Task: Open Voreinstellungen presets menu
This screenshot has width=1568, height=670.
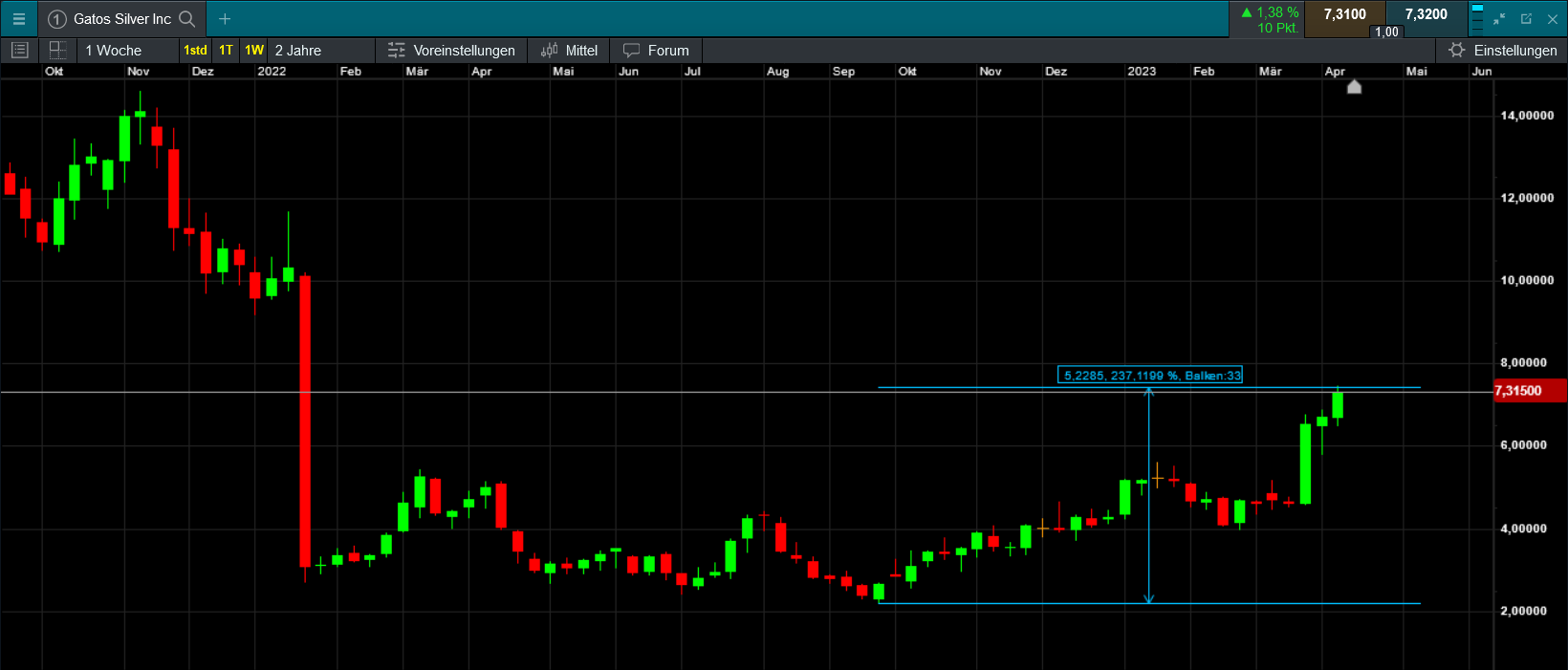Action: [x=452, y=51]
